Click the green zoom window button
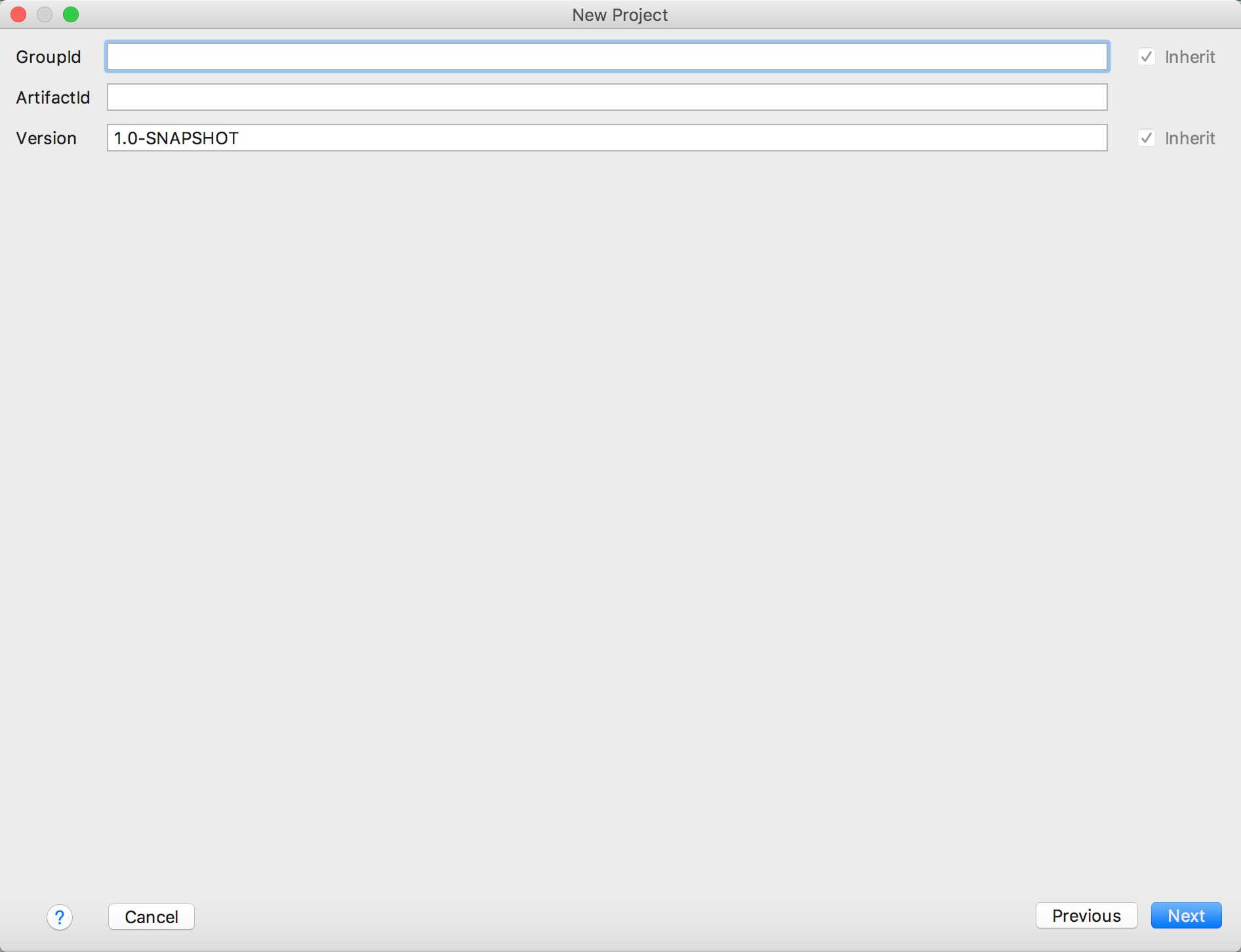The width and height of the screenshot is (1241, 952). [x=71, y=14]
